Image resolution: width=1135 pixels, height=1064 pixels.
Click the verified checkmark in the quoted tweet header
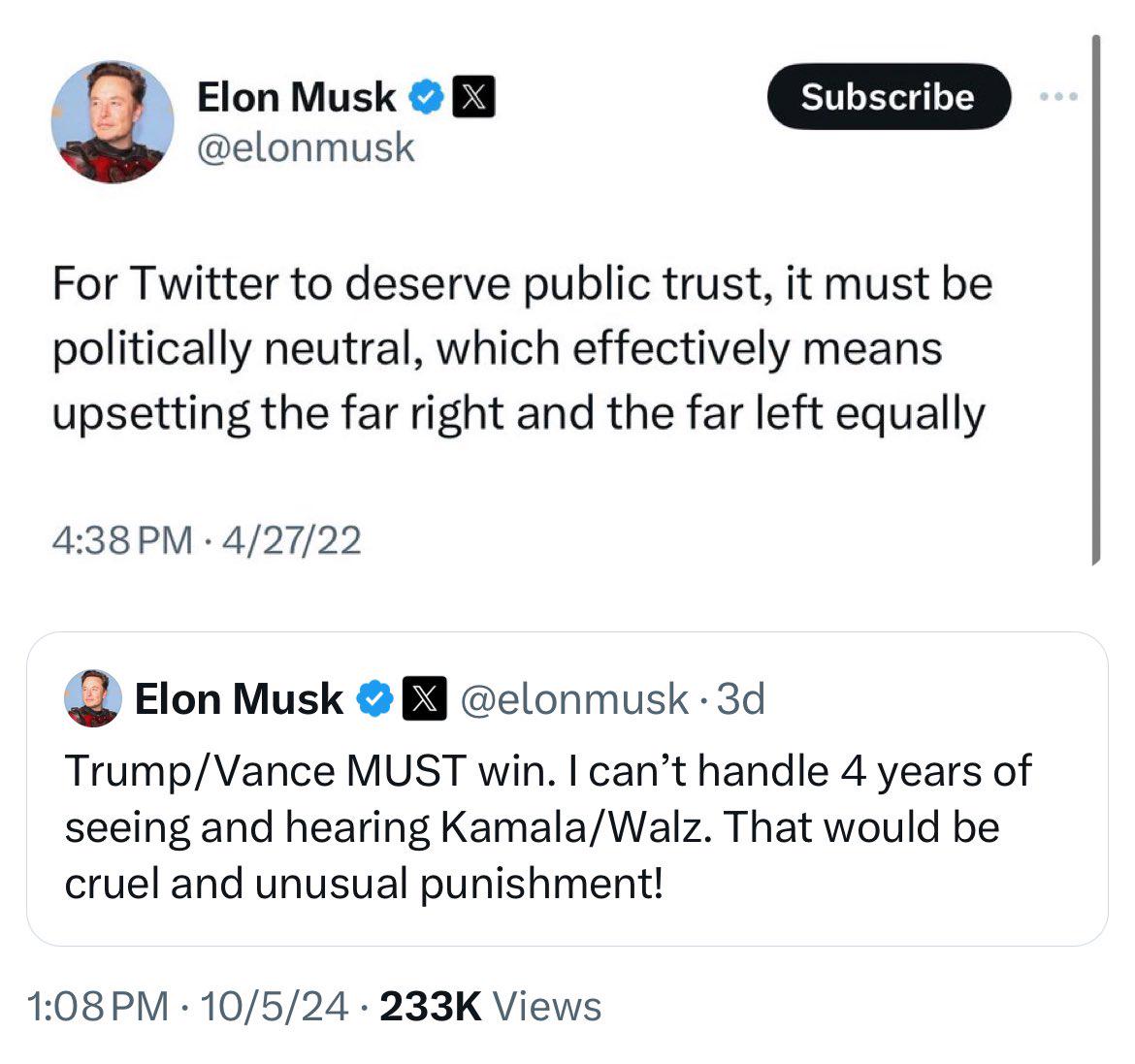375,698
